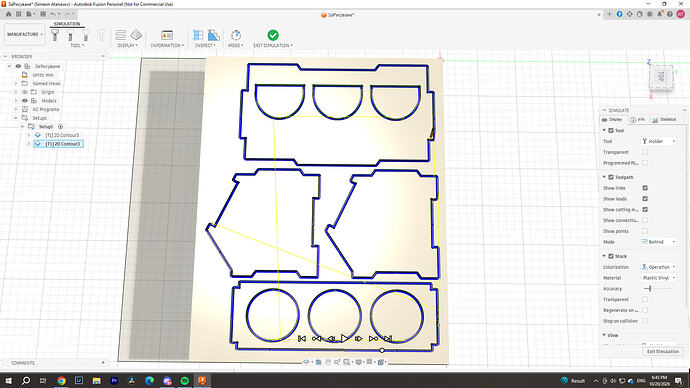Step forward in simulation
This screenshot has width=690, height=388.
click(x=359, y=338)
